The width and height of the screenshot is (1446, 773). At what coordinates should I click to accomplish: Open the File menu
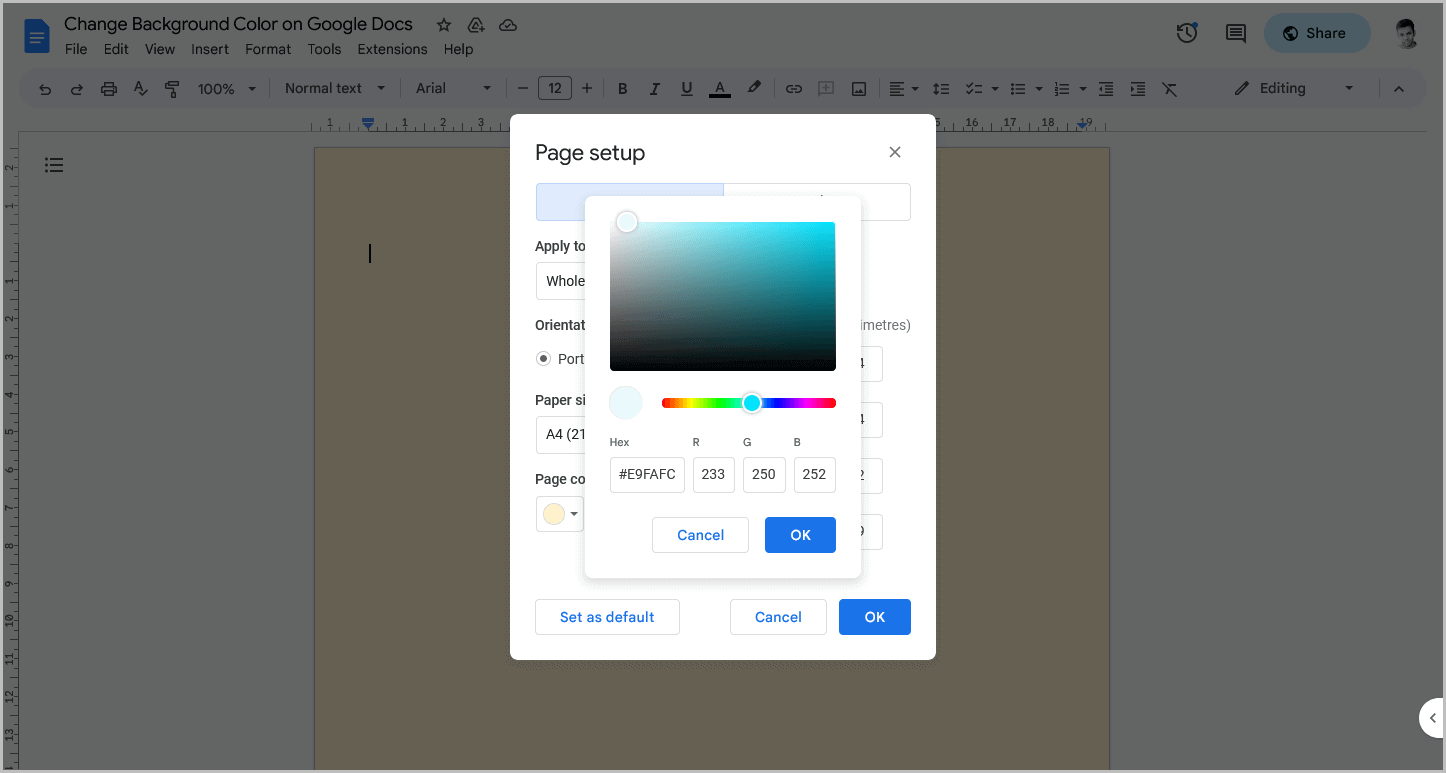click(76, 49)
